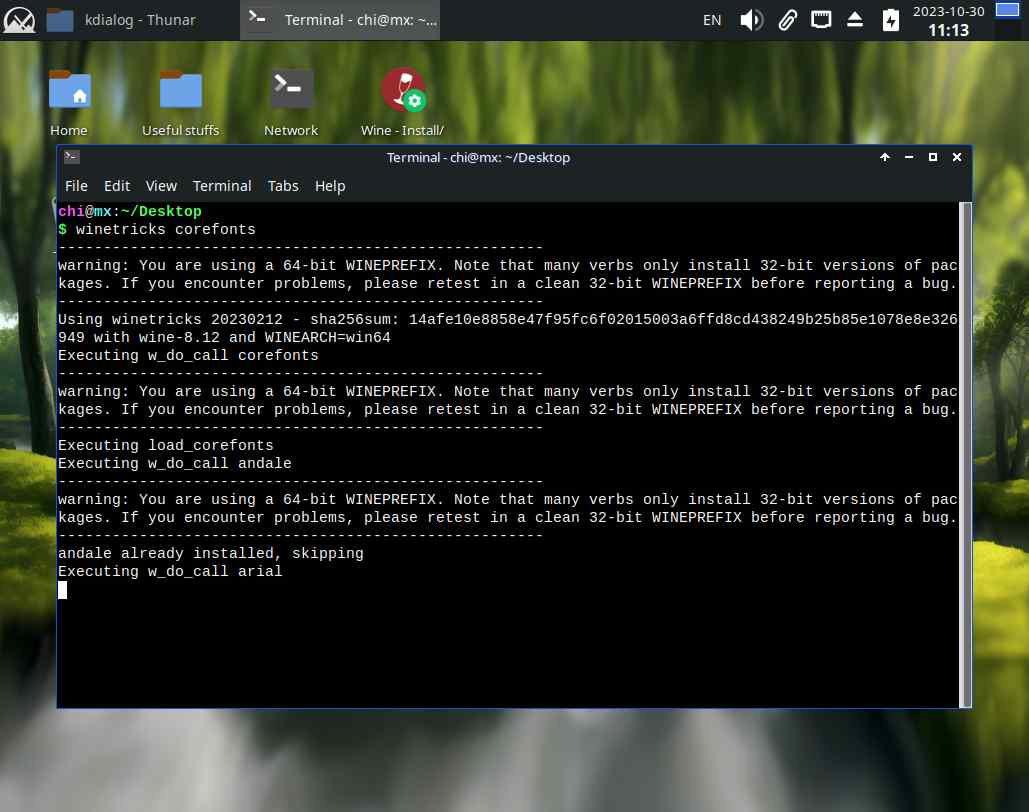Open the volume speaker tray icon
The height and width of the screenshot is (812, 1029).
click(751, 20)
